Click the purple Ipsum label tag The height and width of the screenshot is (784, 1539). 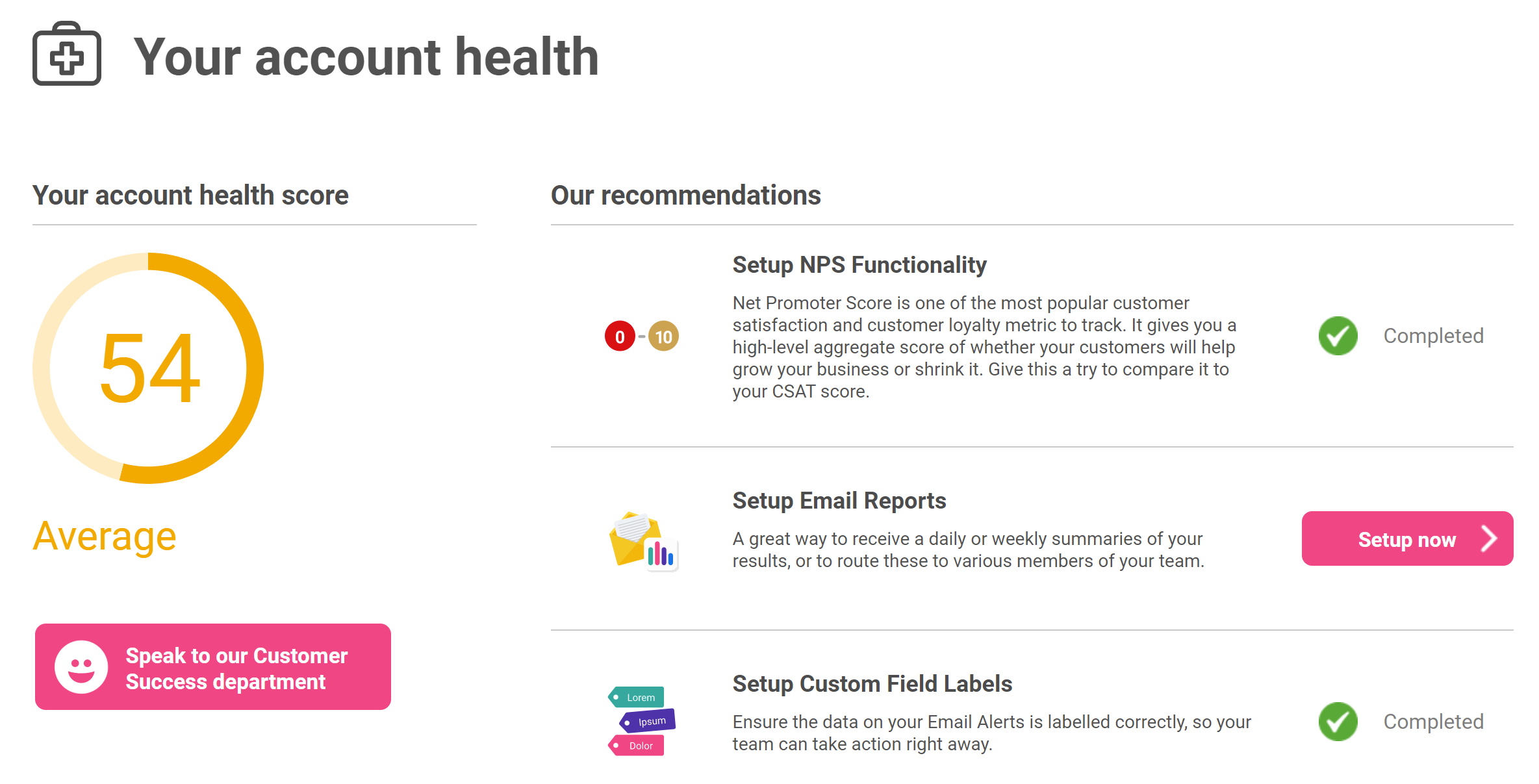click(648, 721)
